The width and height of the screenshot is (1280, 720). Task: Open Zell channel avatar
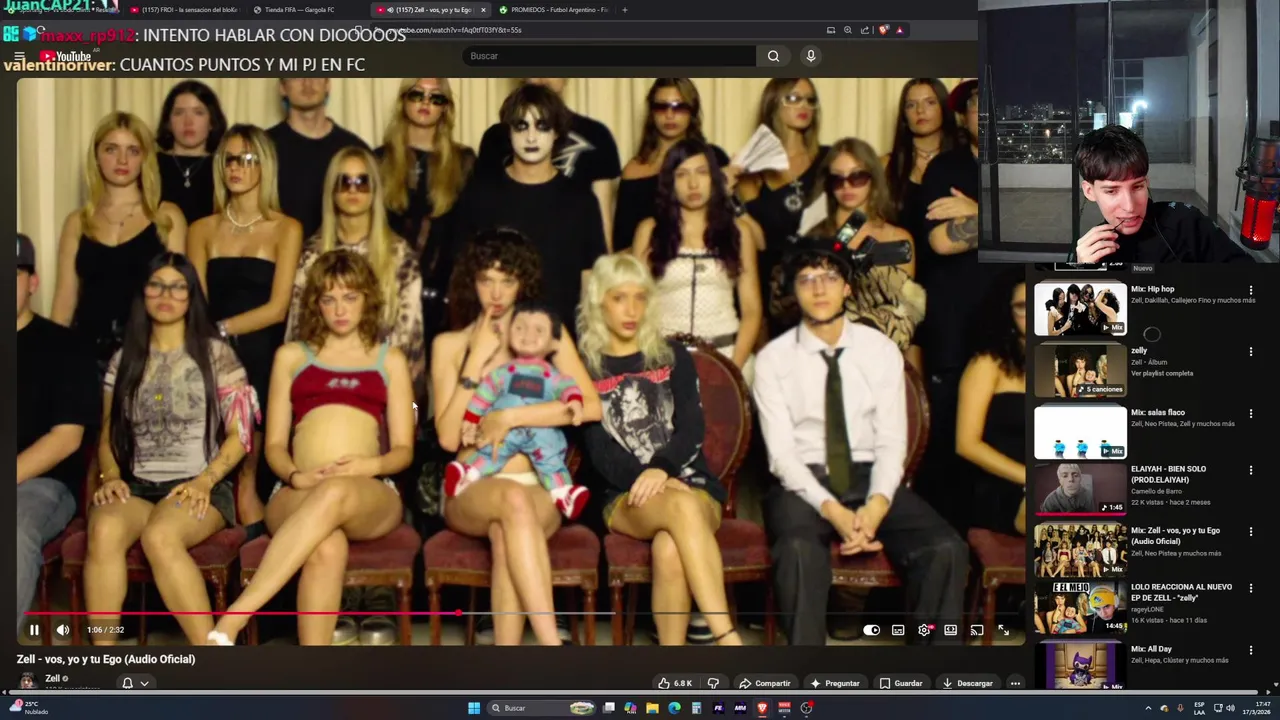pos(27,682)
